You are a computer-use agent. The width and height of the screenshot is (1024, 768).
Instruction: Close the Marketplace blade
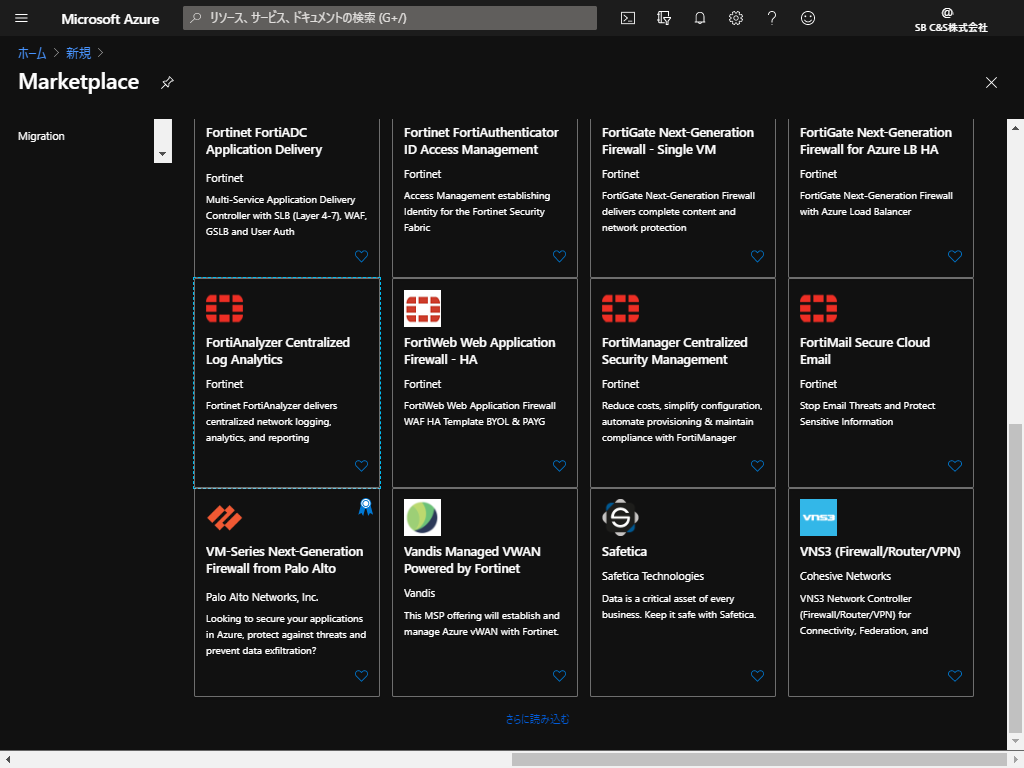point(991,82)
